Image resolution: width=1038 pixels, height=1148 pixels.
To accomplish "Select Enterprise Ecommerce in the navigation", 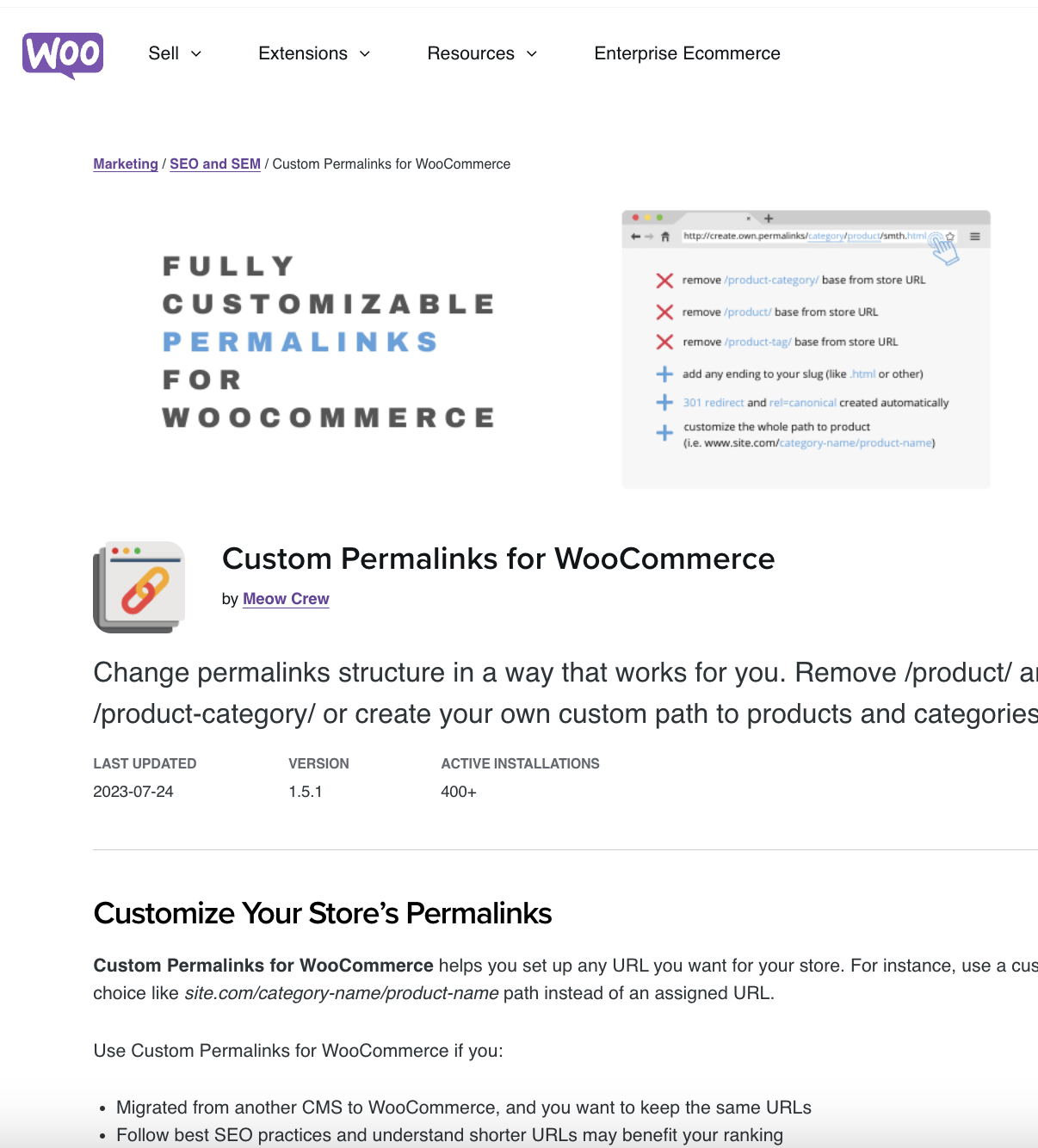I will (686, 53).
